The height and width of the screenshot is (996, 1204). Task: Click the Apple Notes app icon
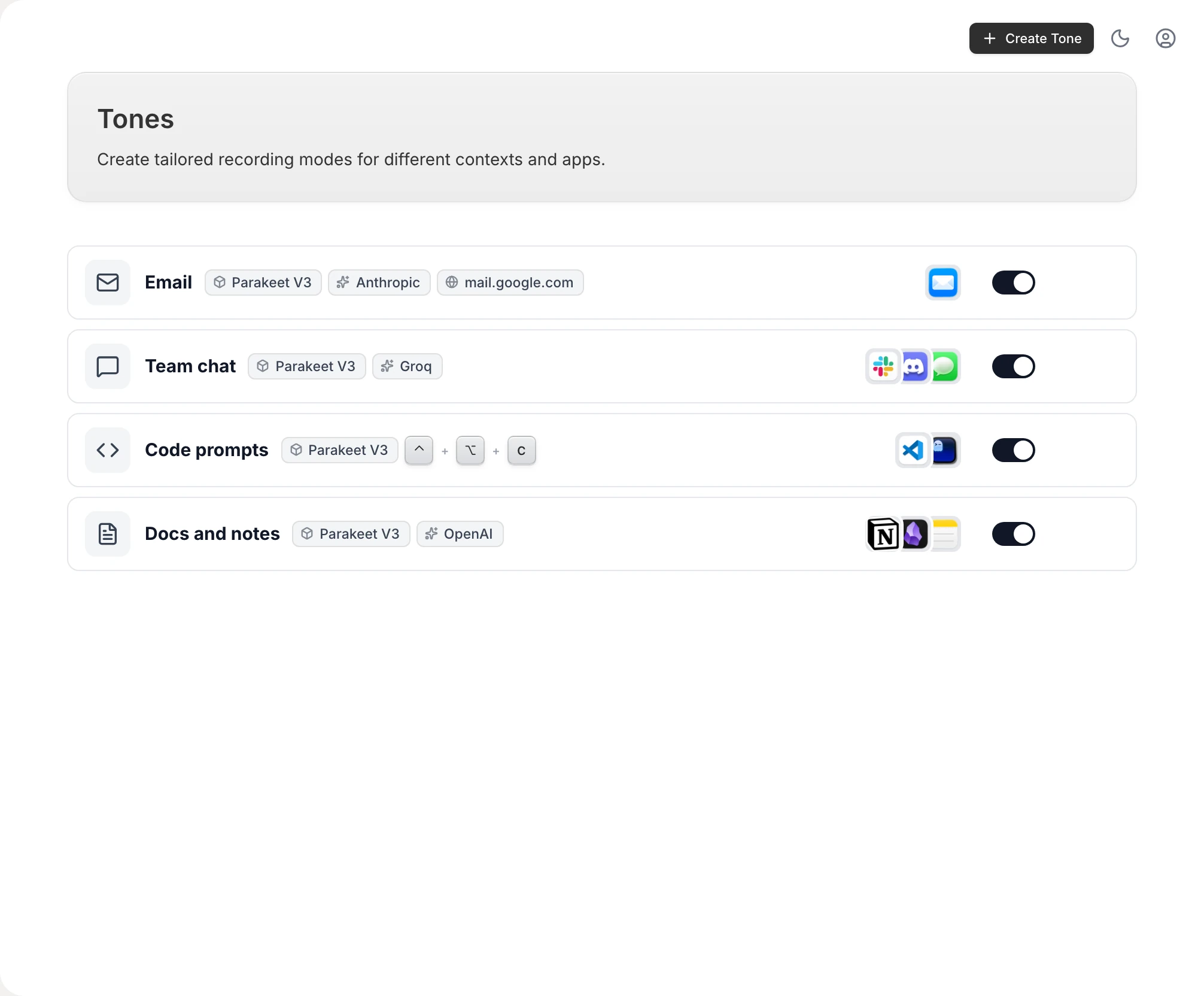tap(945, 534)
